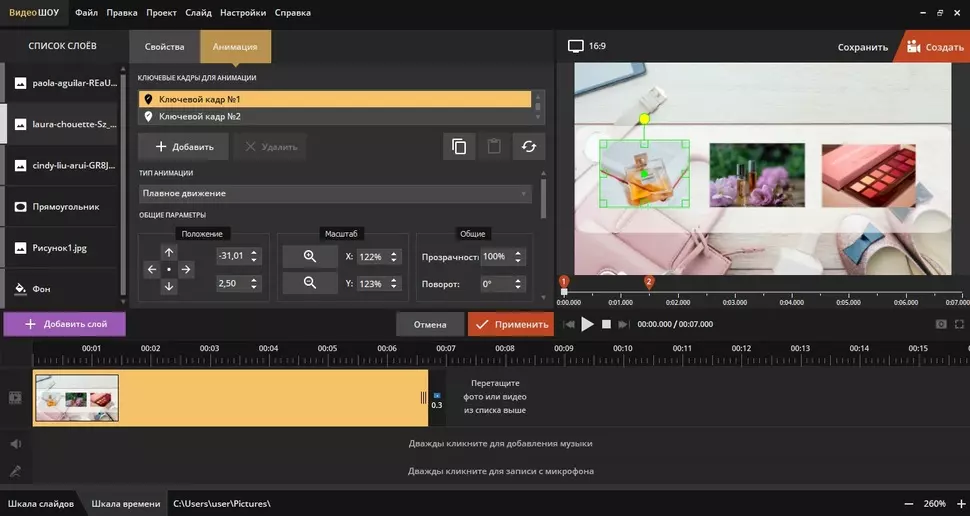Image resolution: width=970 pixels, height=516 pixels.
Task: Copy keyframe settings with the copy icon
Action: click(459, 147)
